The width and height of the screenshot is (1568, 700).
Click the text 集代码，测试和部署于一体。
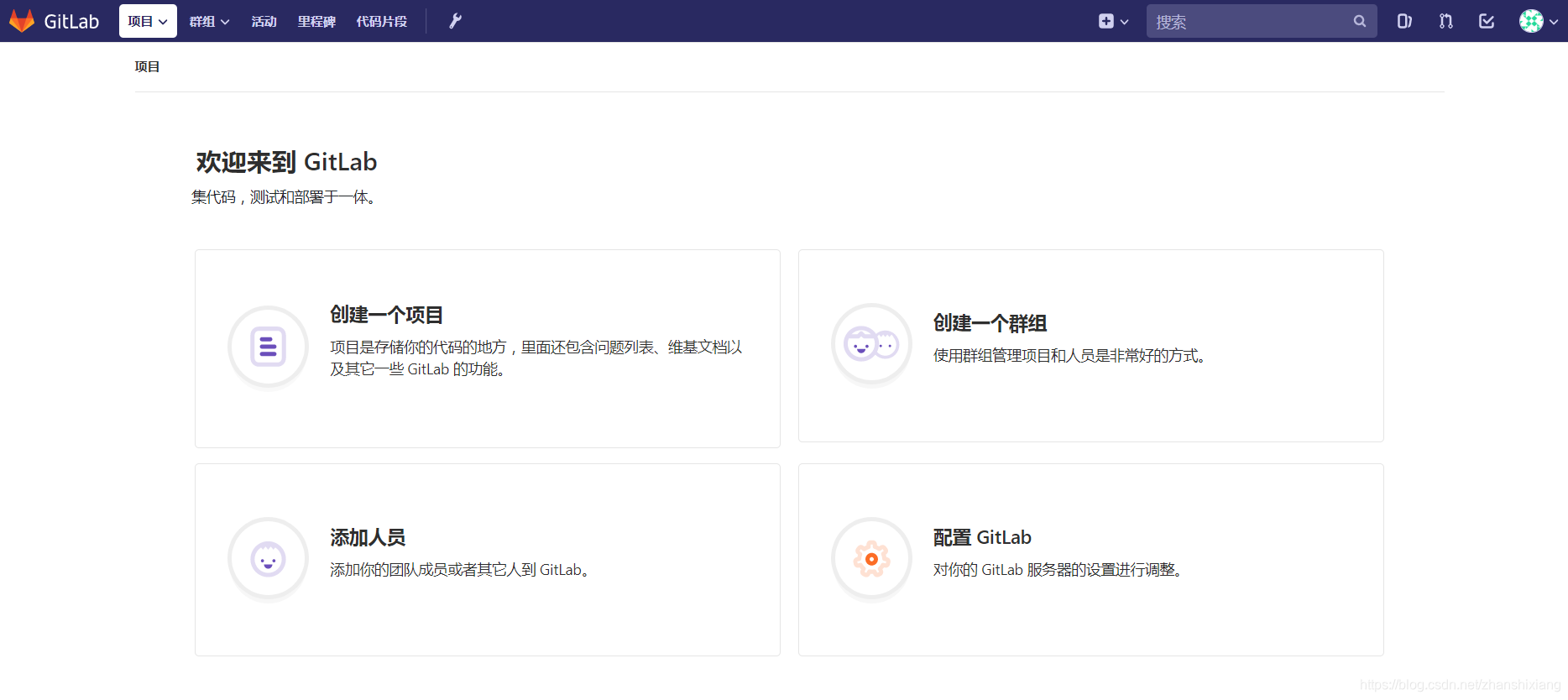(x=285, y=197)
